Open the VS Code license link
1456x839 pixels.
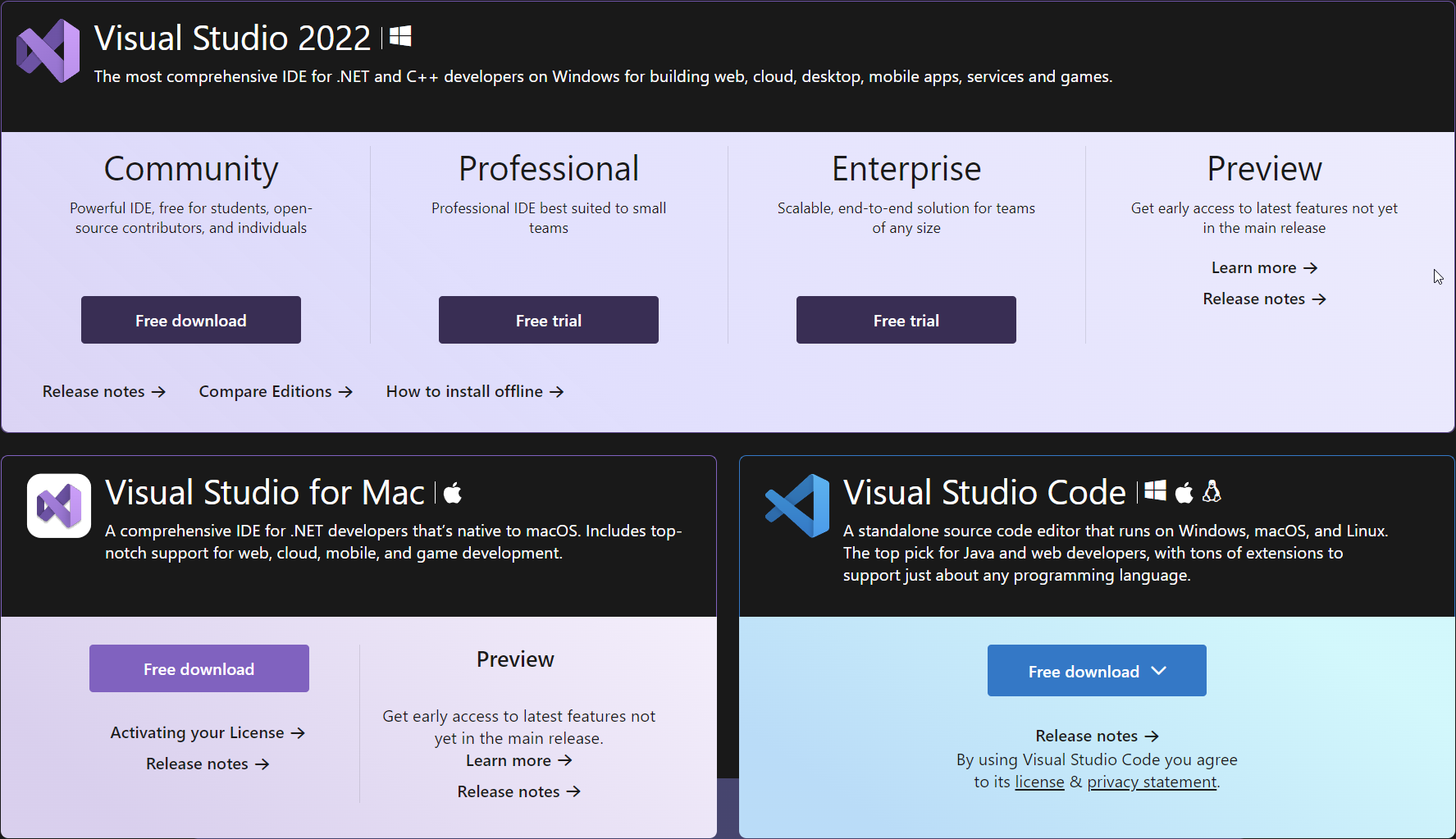(1039, 782)
